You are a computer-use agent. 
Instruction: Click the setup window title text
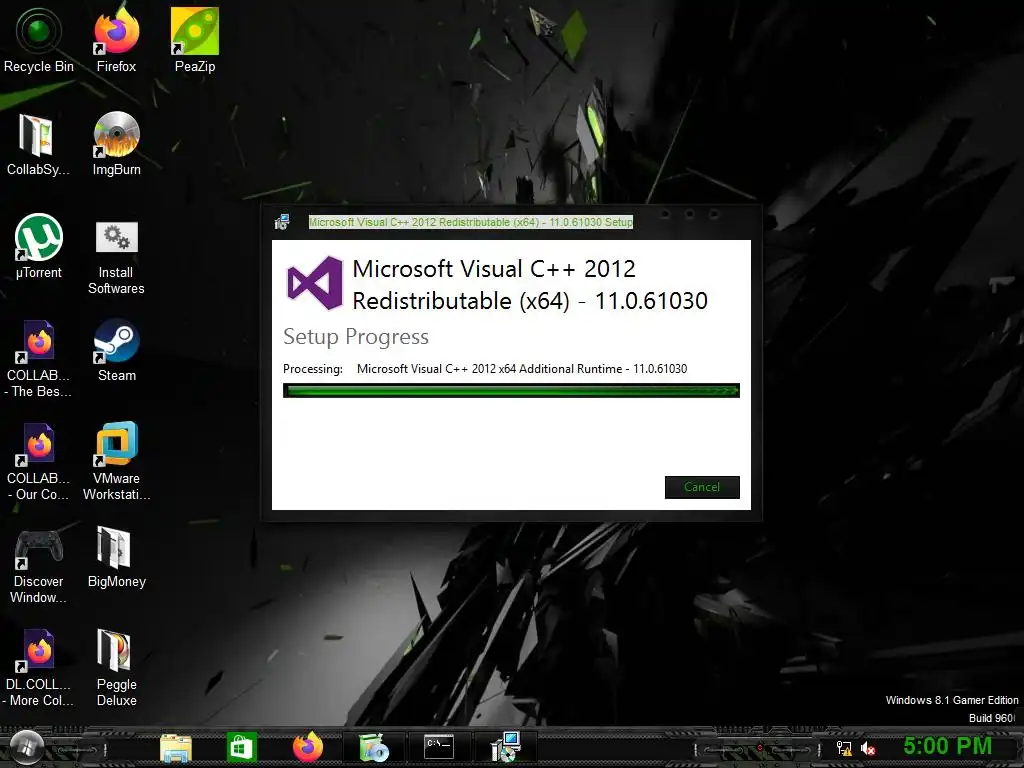click(471, 222)
